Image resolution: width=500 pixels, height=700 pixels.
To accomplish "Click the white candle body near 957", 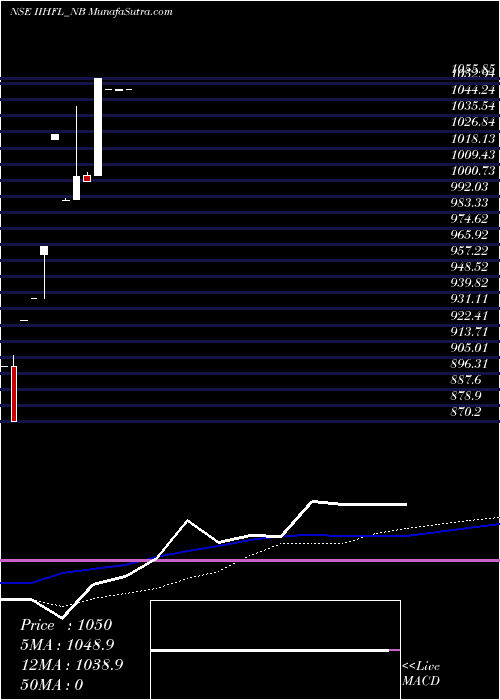I will [44, 250].
